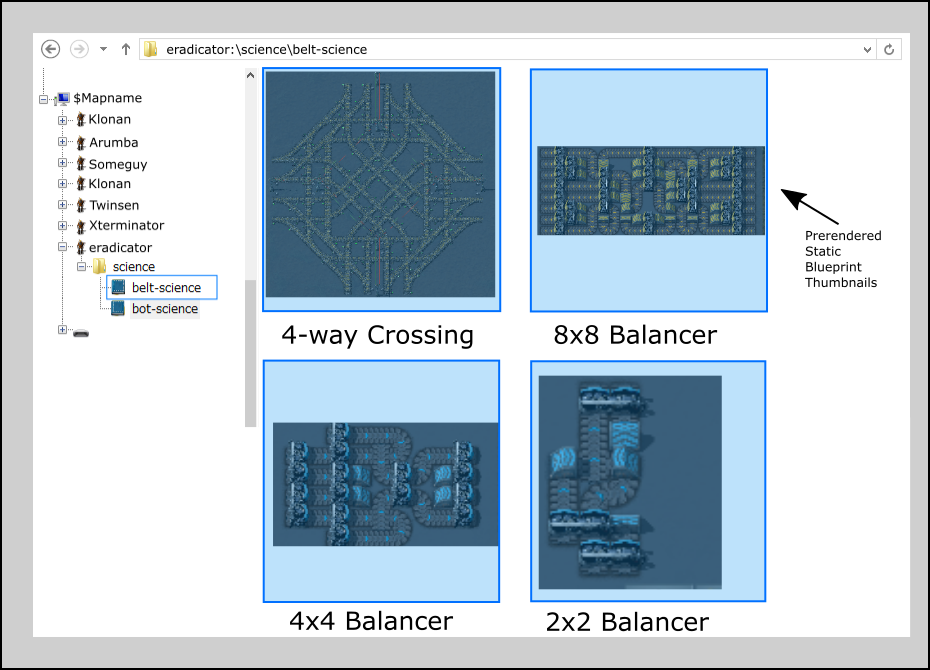Expand the Arumba player node
930x670 pixels.
pos(62,142)
